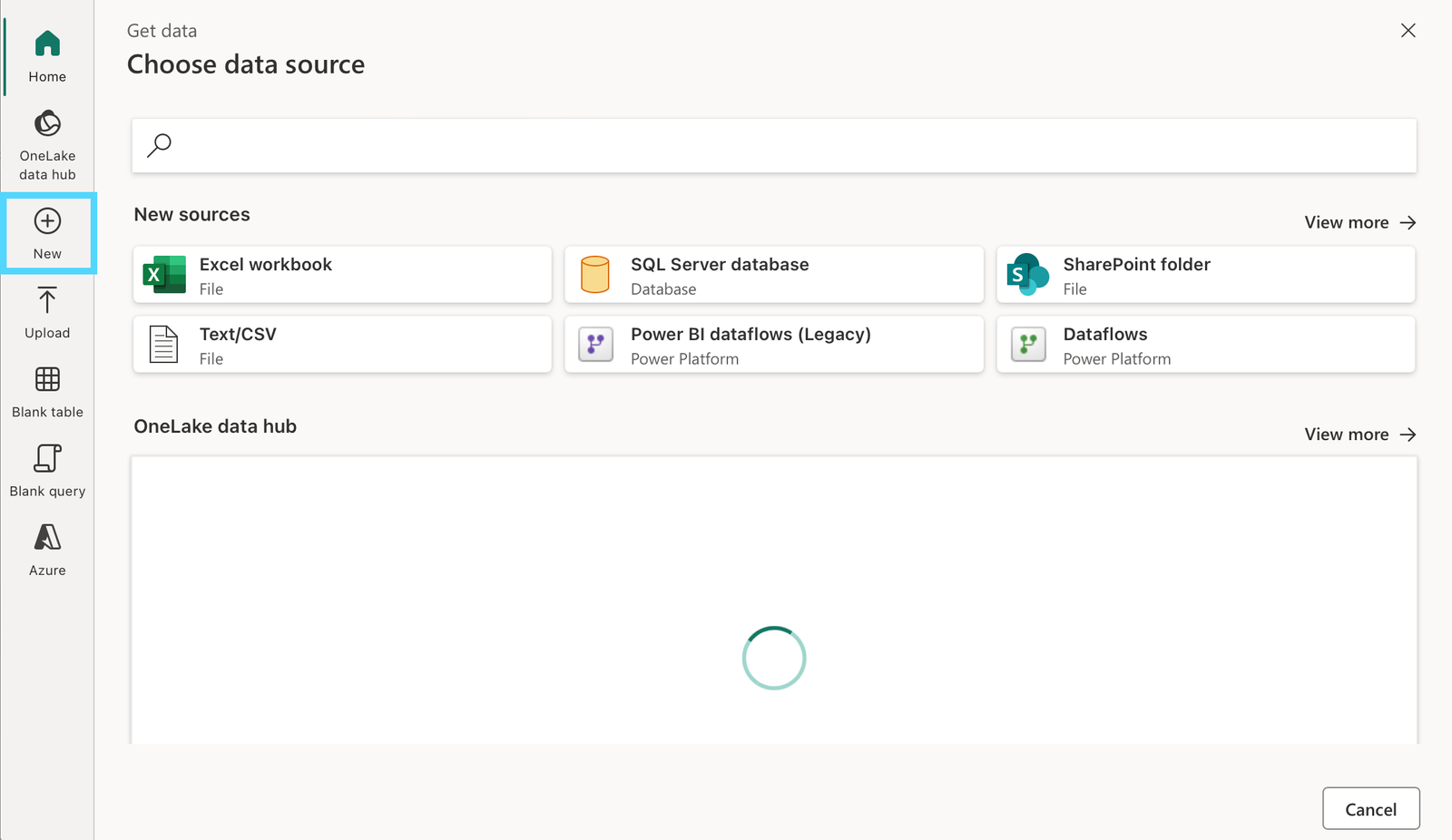Screen dimensions: 1452x840
Task: View more New sources
Action: pos(1359,222)
